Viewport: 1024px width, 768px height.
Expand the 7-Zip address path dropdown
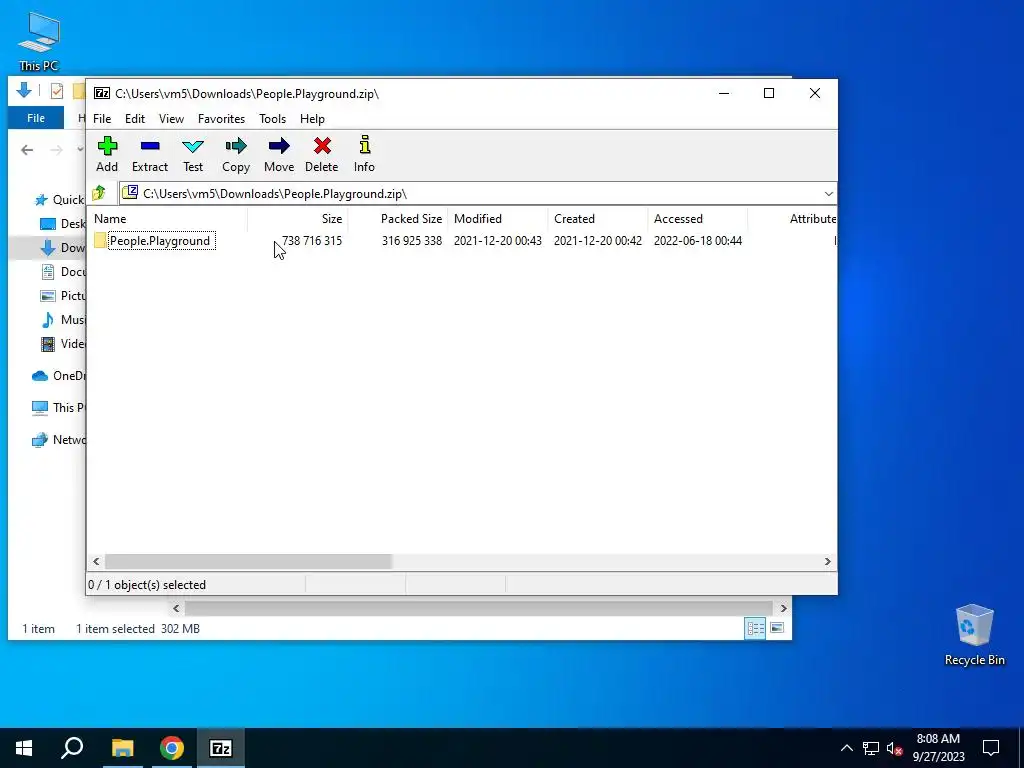click(829, 194)
